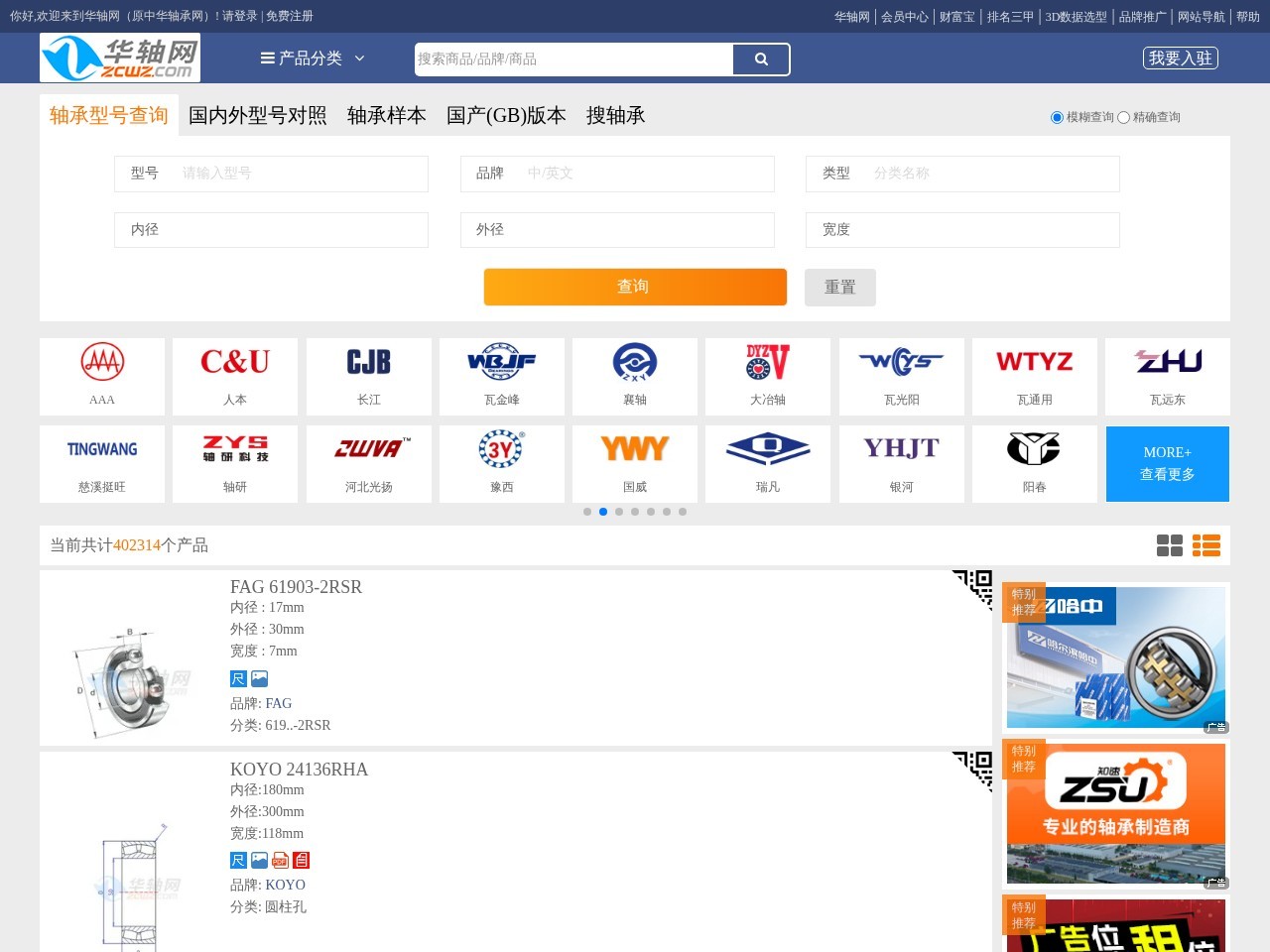Open the ZWVA 河北光扬 brand tile
Screen dimensions: 1270x952
369,464
